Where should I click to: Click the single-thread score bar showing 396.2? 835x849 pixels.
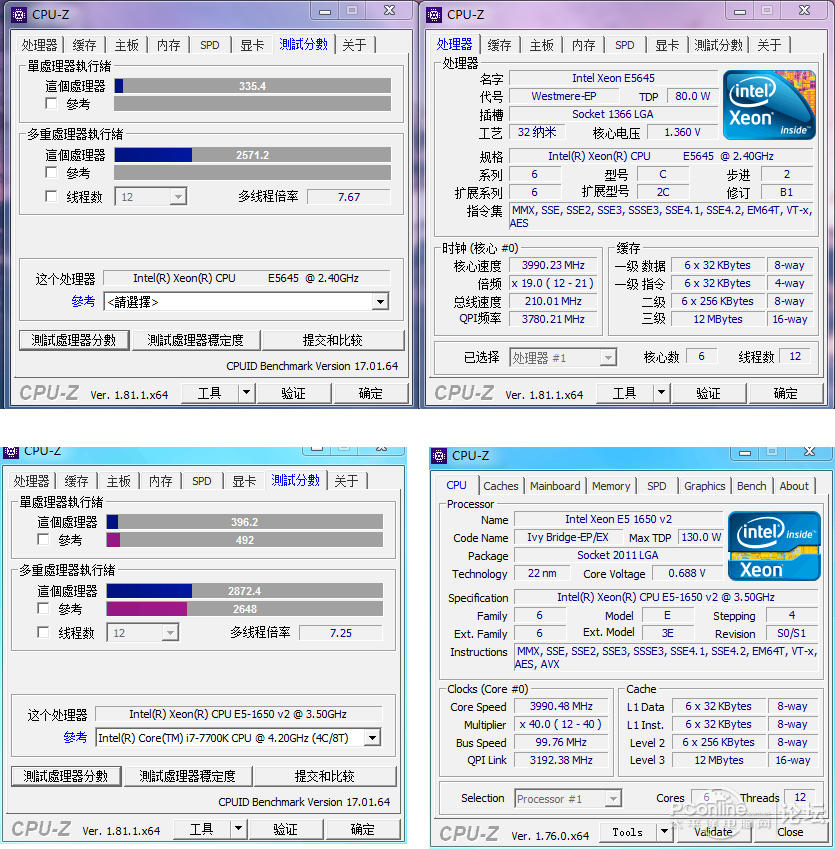pos(245,521)
